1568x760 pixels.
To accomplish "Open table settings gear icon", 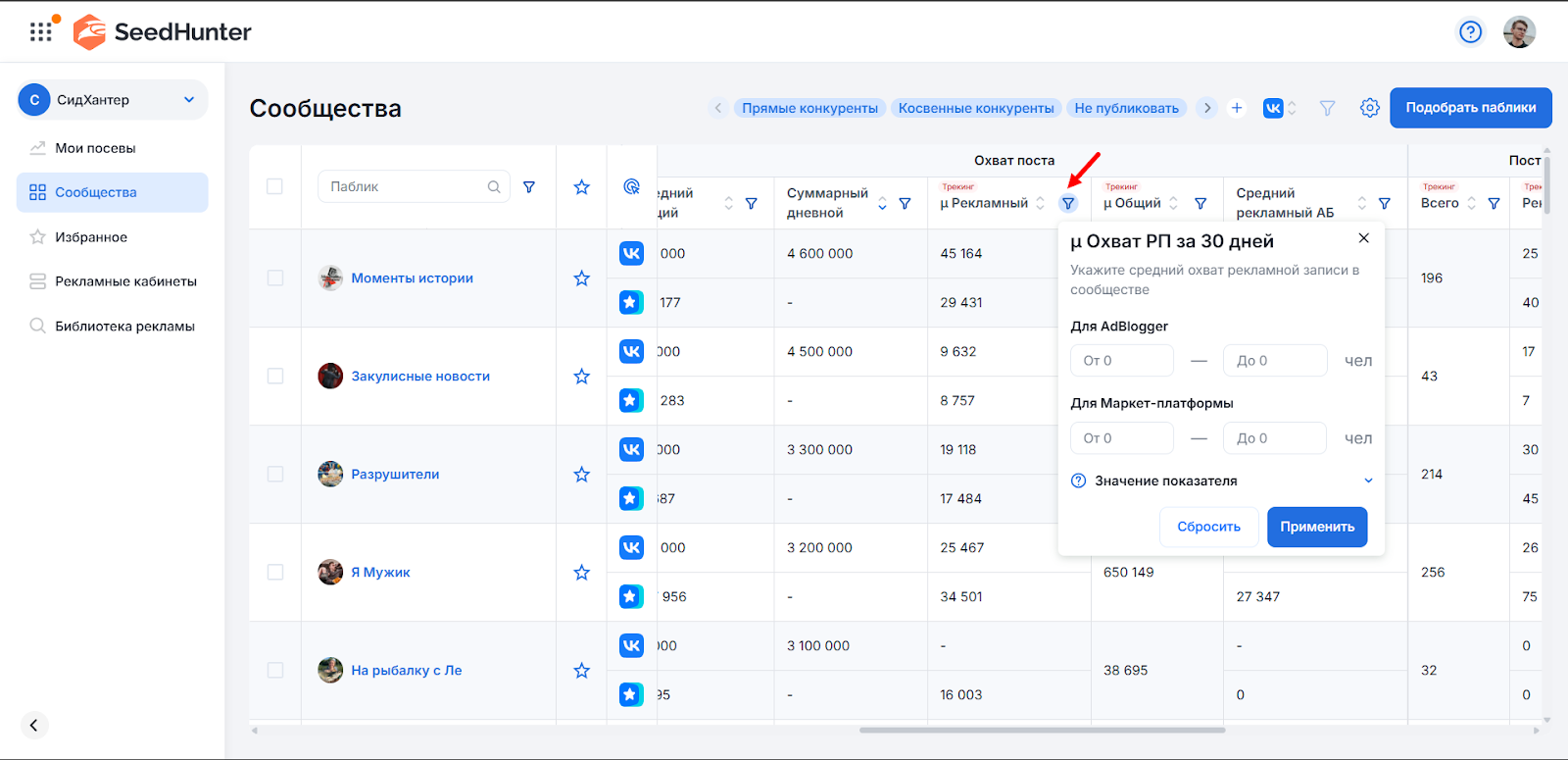I will coord(1369,108).
